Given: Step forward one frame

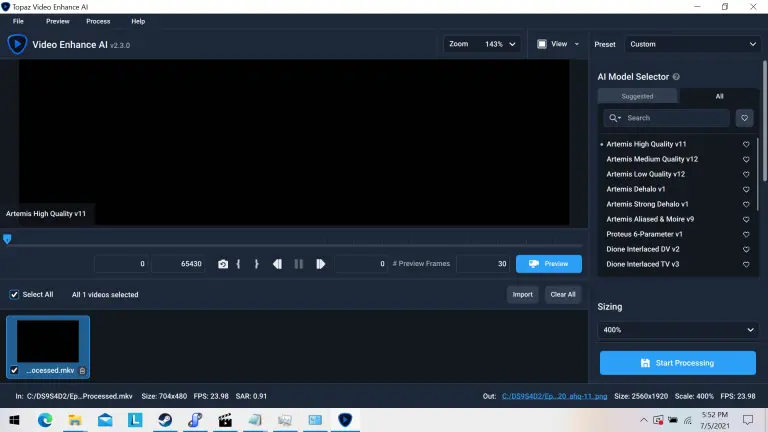Looking at the screenshot, I should click(320, 264).
